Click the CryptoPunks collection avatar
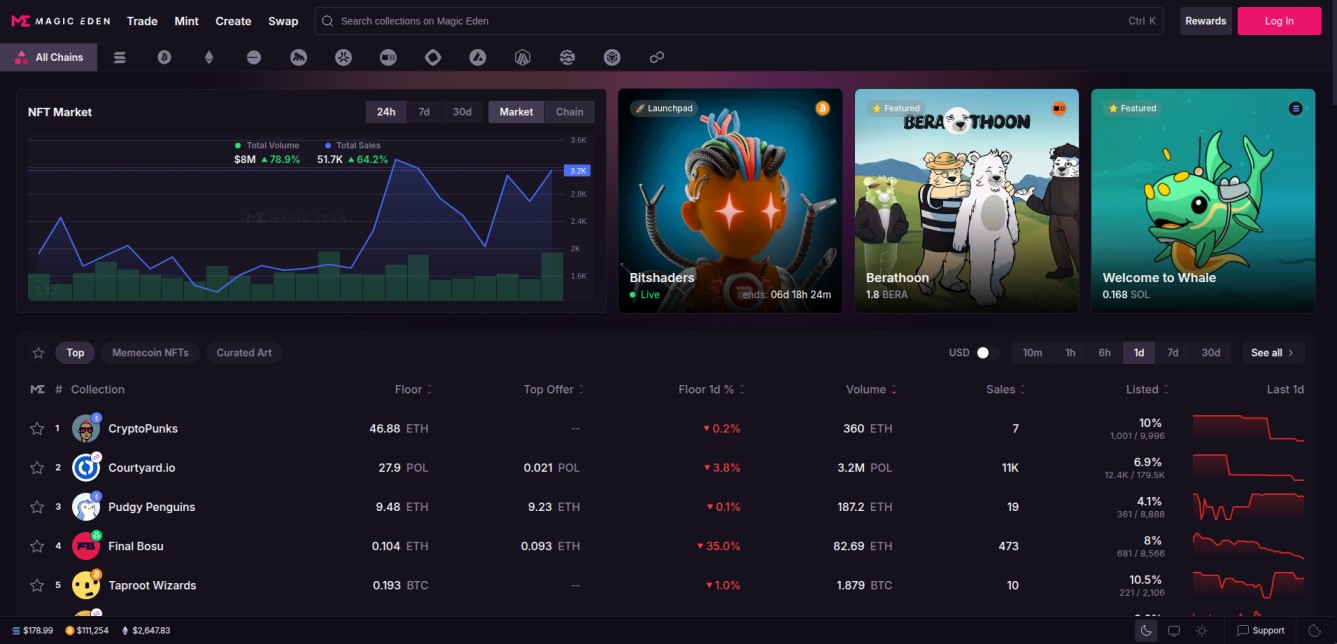The height and width of the screenshot is (644, 1337). [x=86, y=429]
